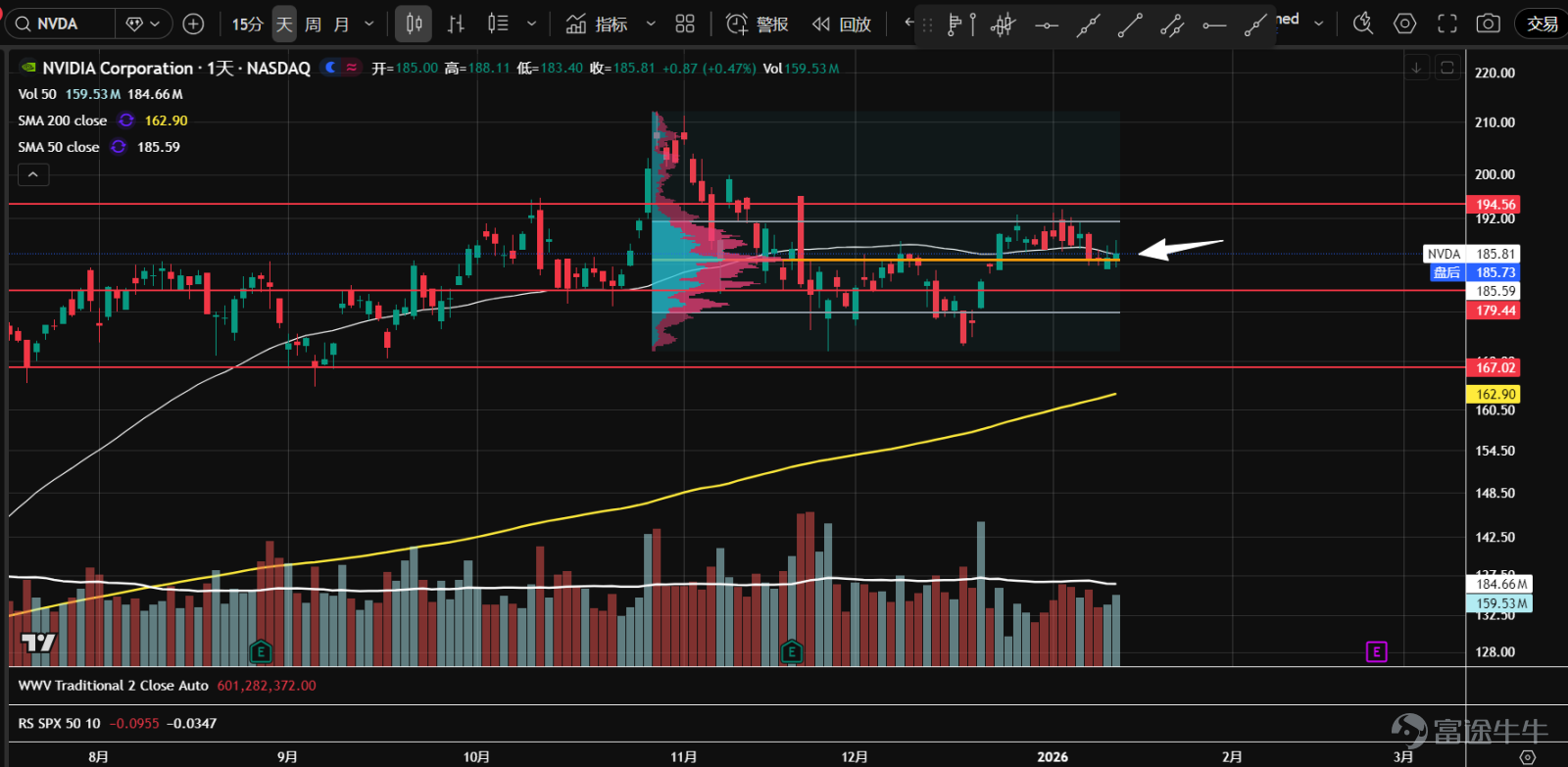Open the 指标 indicators menu
The width and height of the screenshot is (1568, 767).
coord(597,24)
